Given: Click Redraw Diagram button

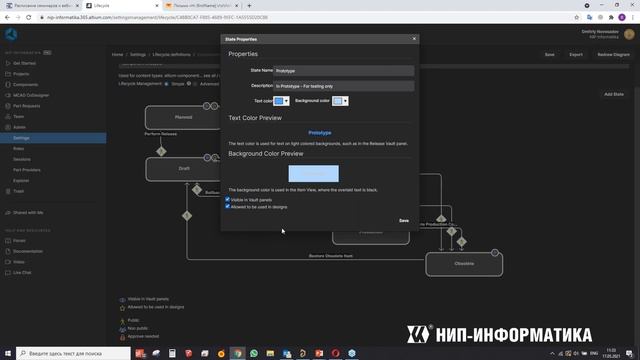Looking at the screenshot, I should [613, 54].
